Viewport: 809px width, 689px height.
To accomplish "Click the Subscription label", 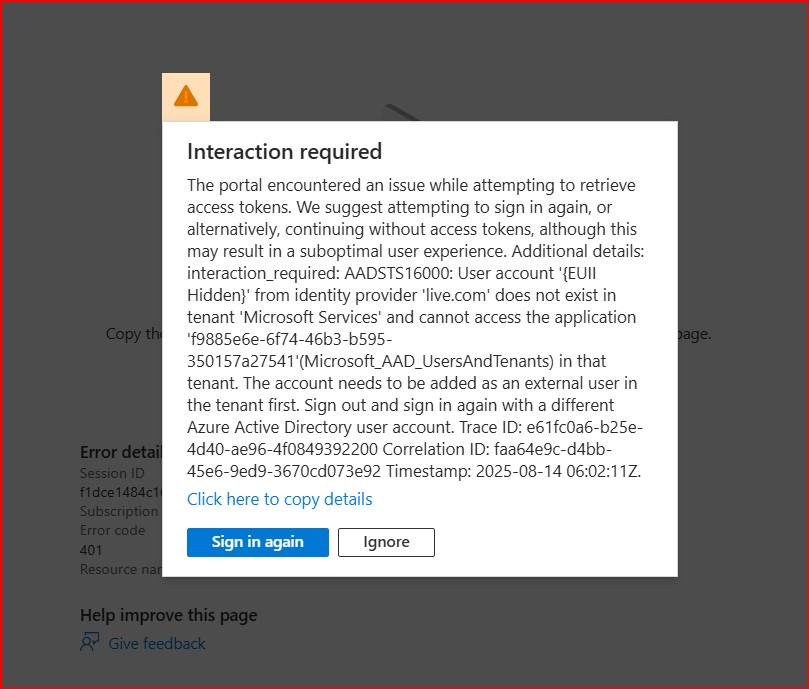I will [118, 511].
